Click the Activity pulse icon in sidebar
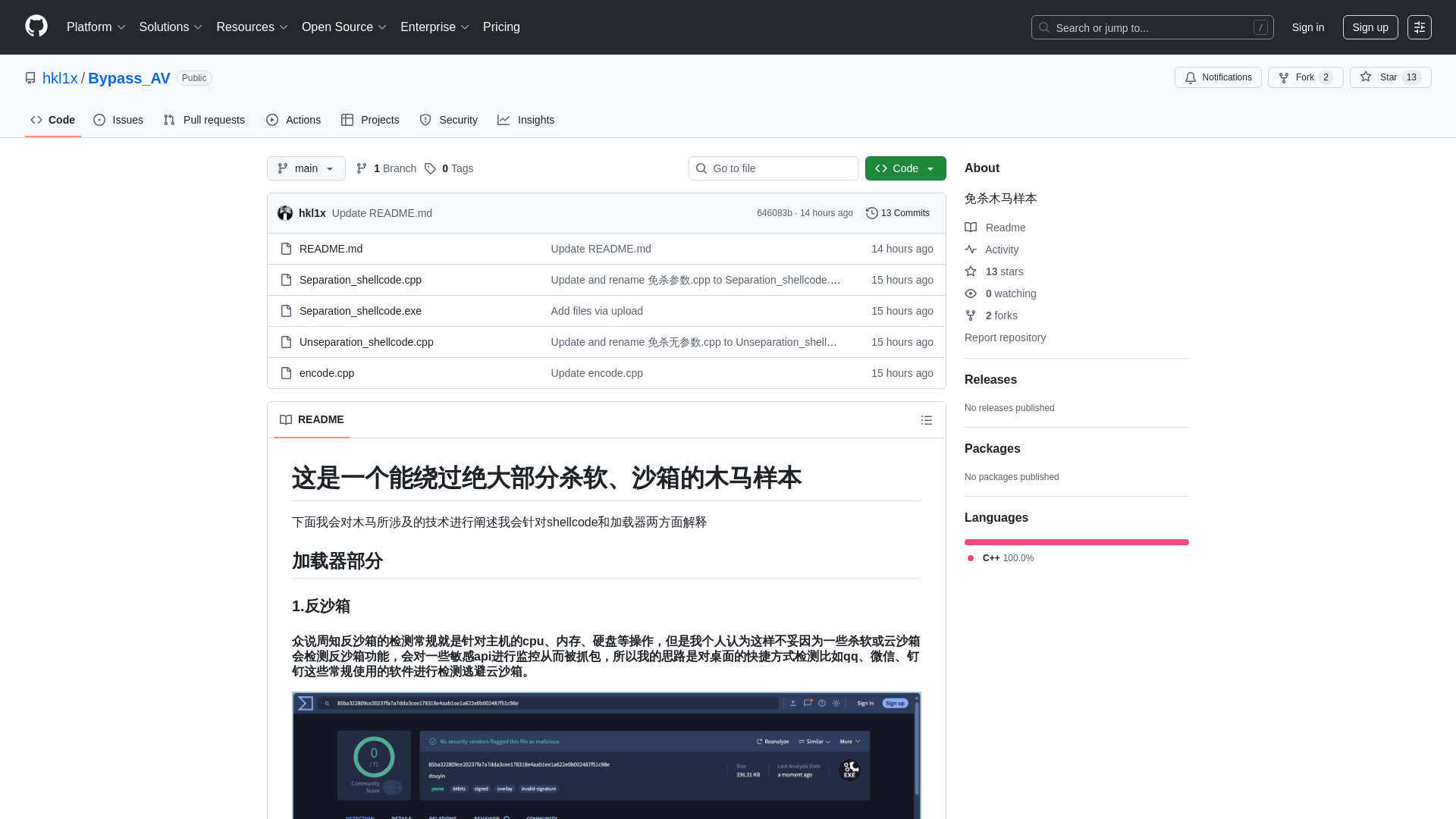This screenshot has width=1456, height=819. (971, 249)
